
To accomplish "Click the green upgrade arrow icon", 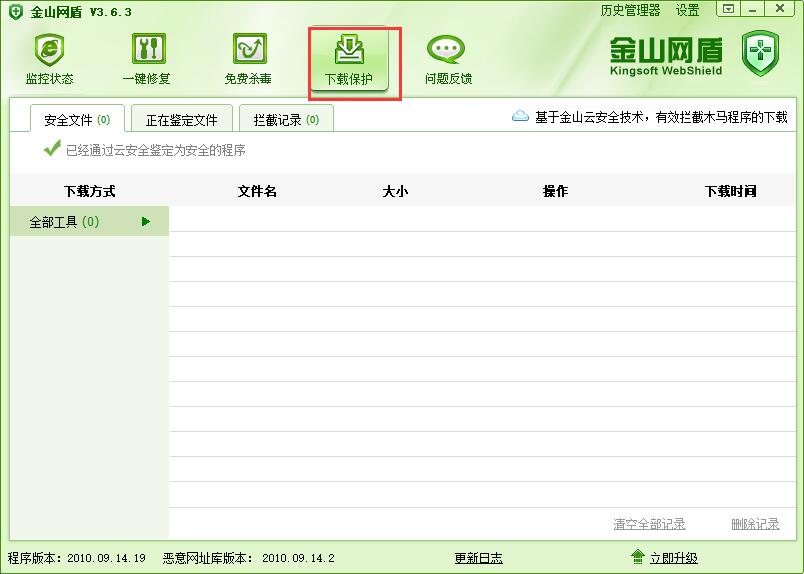I will 637,557.
